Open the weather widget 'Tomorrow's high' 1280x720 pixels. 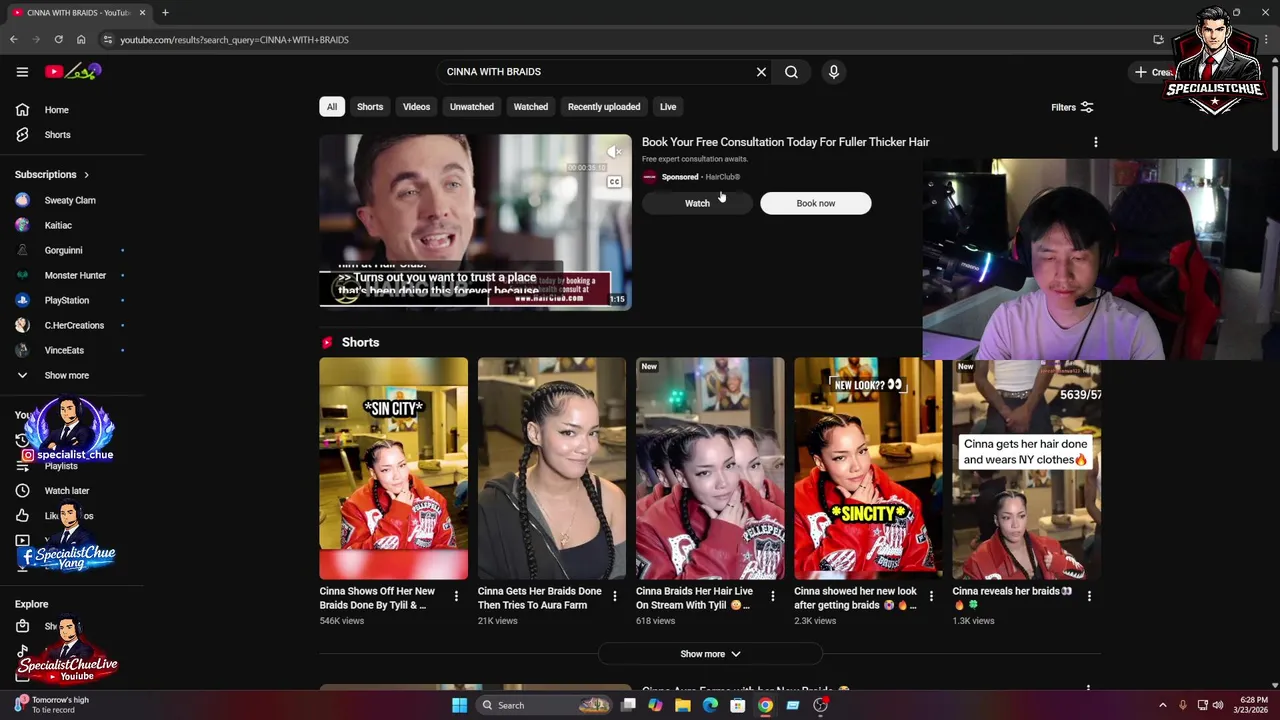point(52,705)
